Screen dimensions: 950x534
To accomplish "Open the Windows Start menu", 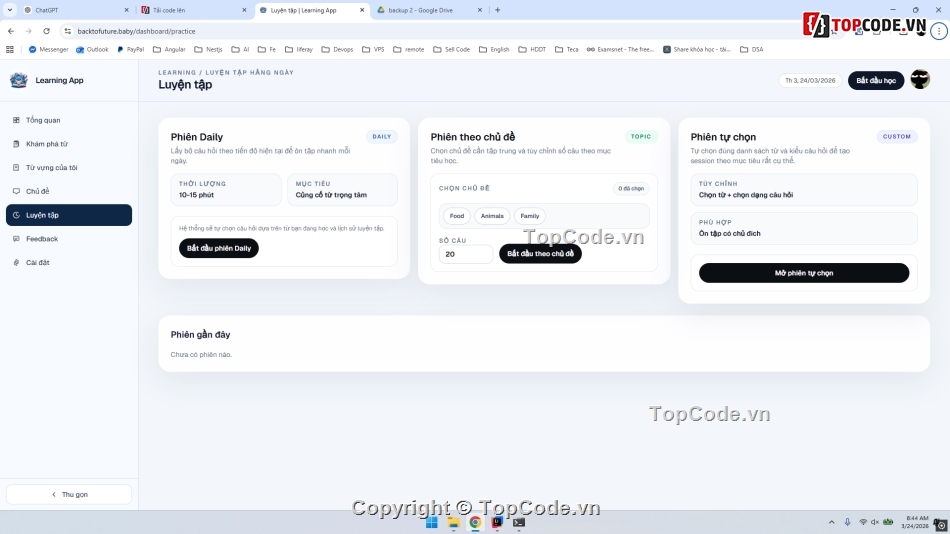I will click(431, 522).
